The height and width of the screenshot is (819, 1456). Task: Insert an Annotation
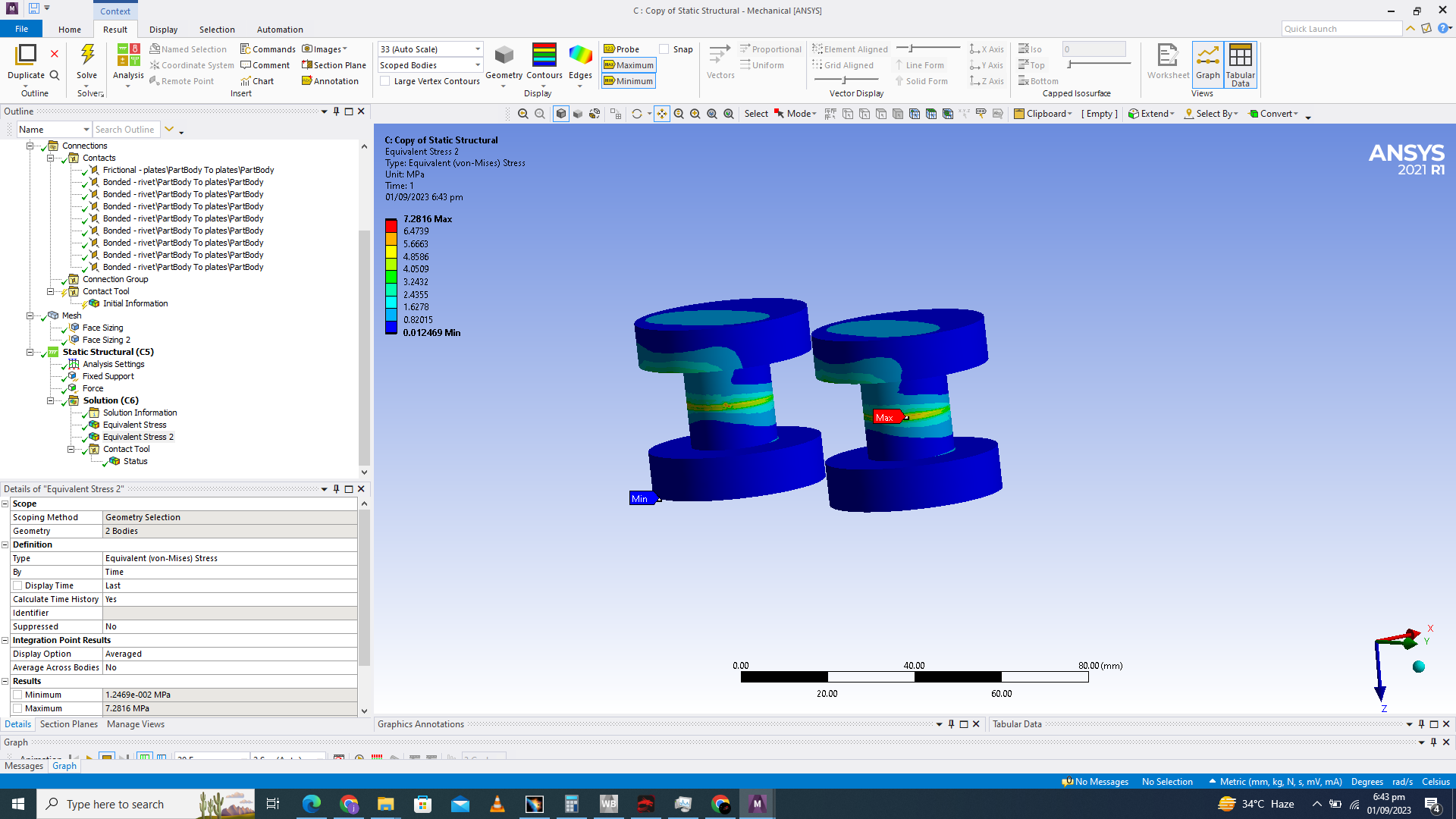pyautogui.click(x=330, y=81)
